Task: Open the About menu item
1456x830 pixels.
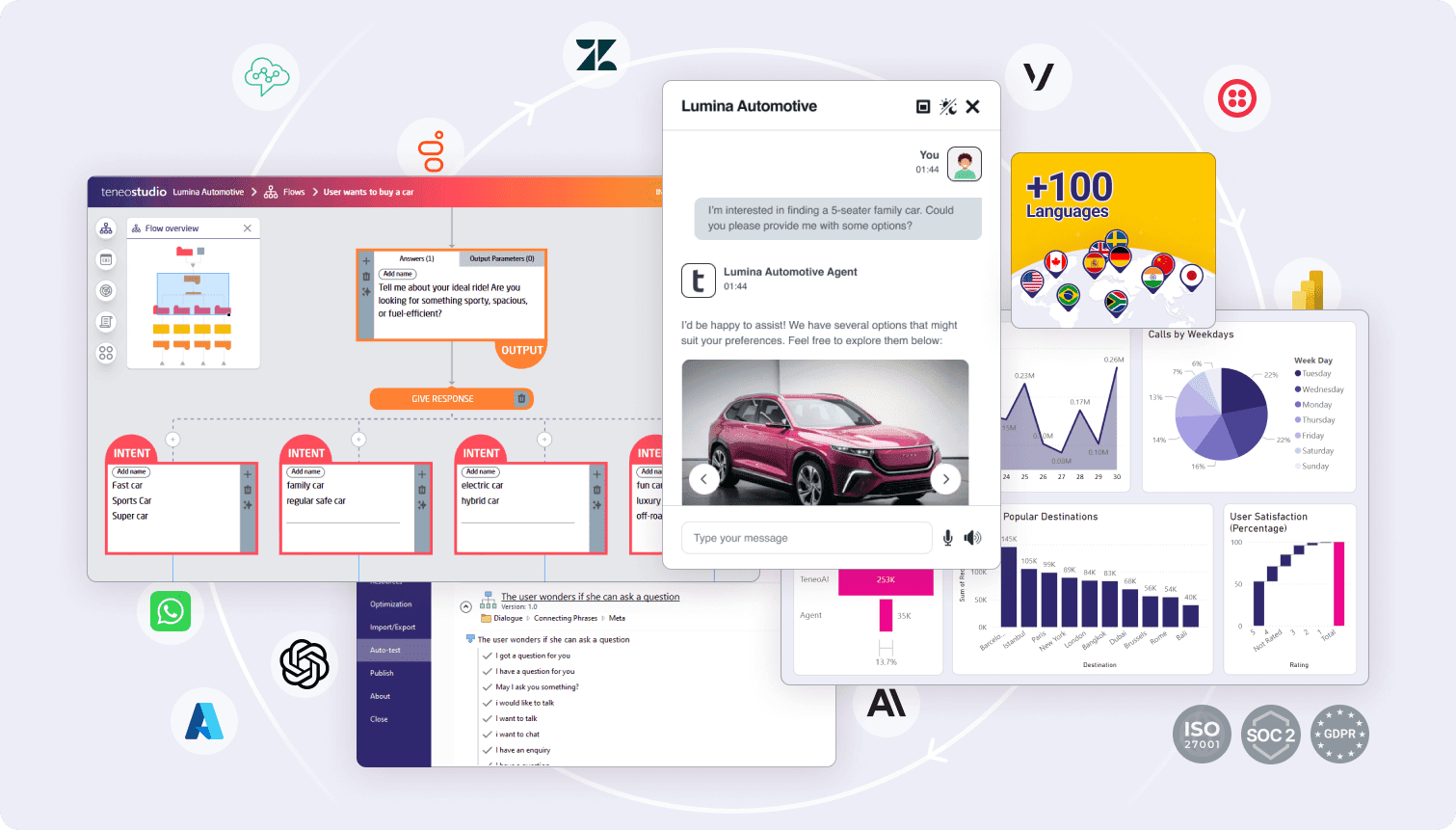Action: (x=381, y=696)
